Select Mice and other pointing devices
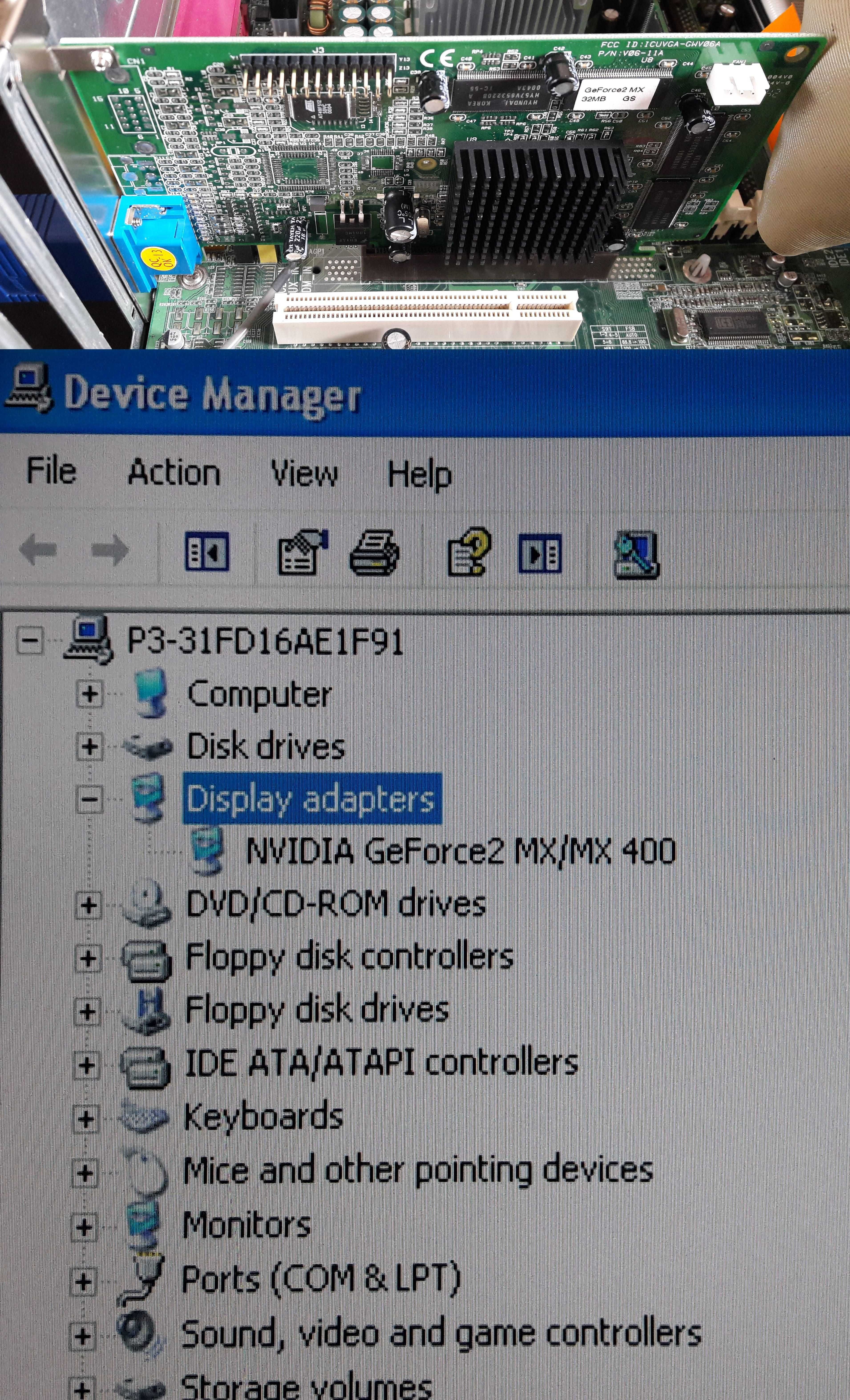Viewport: 850px width, 1400px height. point(418,1171)
